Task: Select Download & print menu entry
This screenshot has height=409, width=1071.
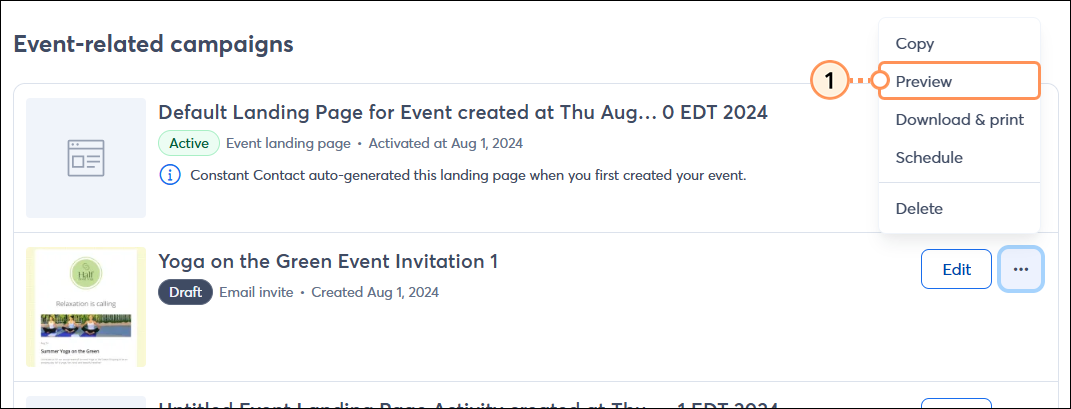Action: click(959, 119)
